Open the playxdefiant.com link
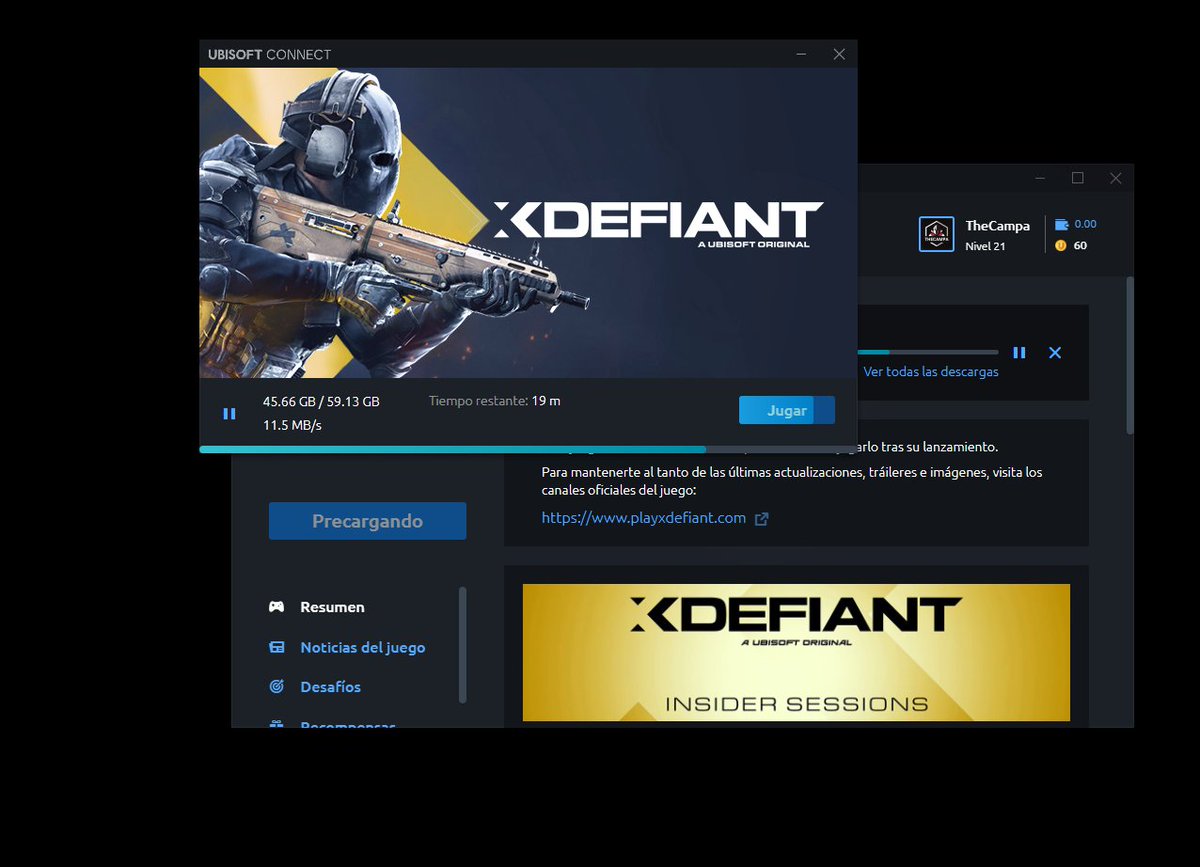Image resolution: width=1200 pixels, height=867 pixels. (644, 518)
